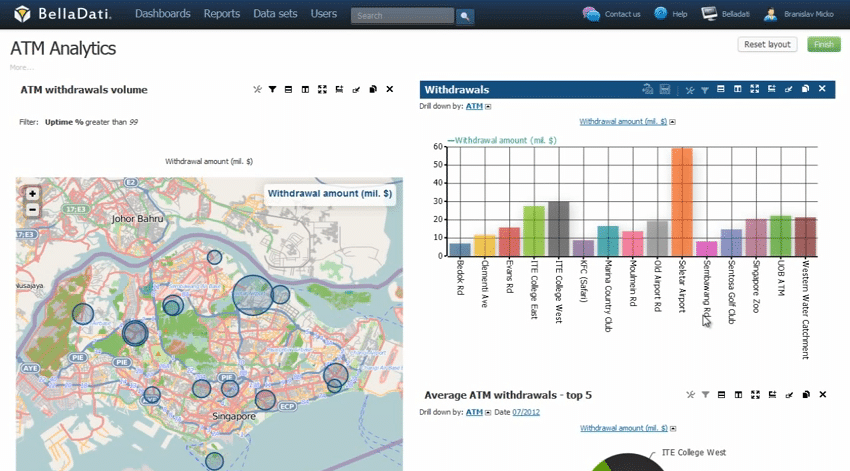Click copy icon on ATM withdrawals volume panel
This screenshot has height=471, width=850.
[x=373, y=90]
